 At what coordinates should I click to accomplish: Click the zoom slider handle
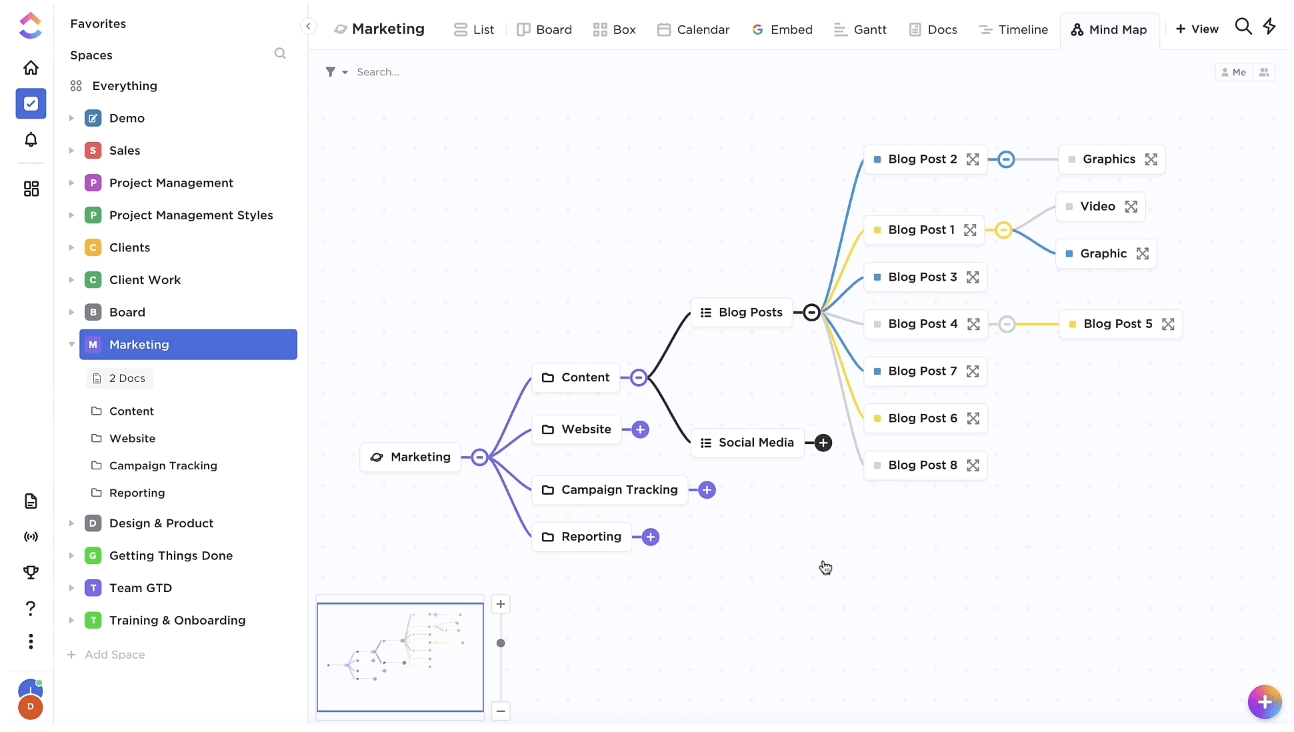501,643
